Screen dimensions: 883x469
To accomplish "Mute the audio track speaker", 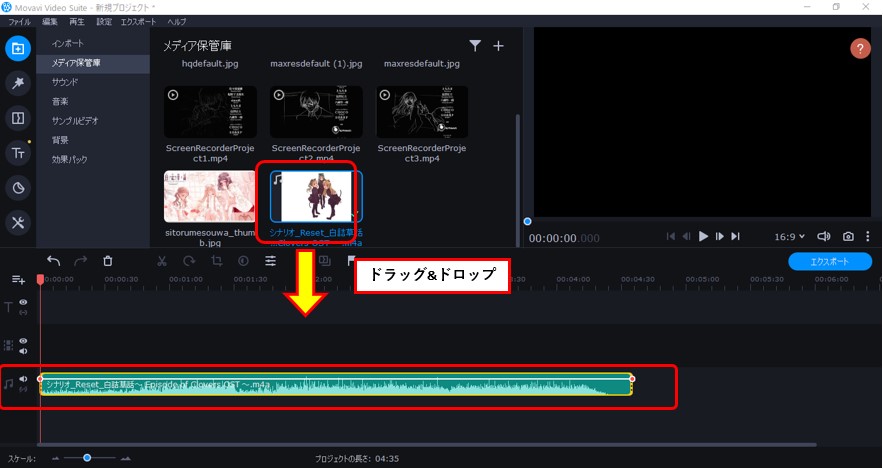I will (x=23, y=379).
